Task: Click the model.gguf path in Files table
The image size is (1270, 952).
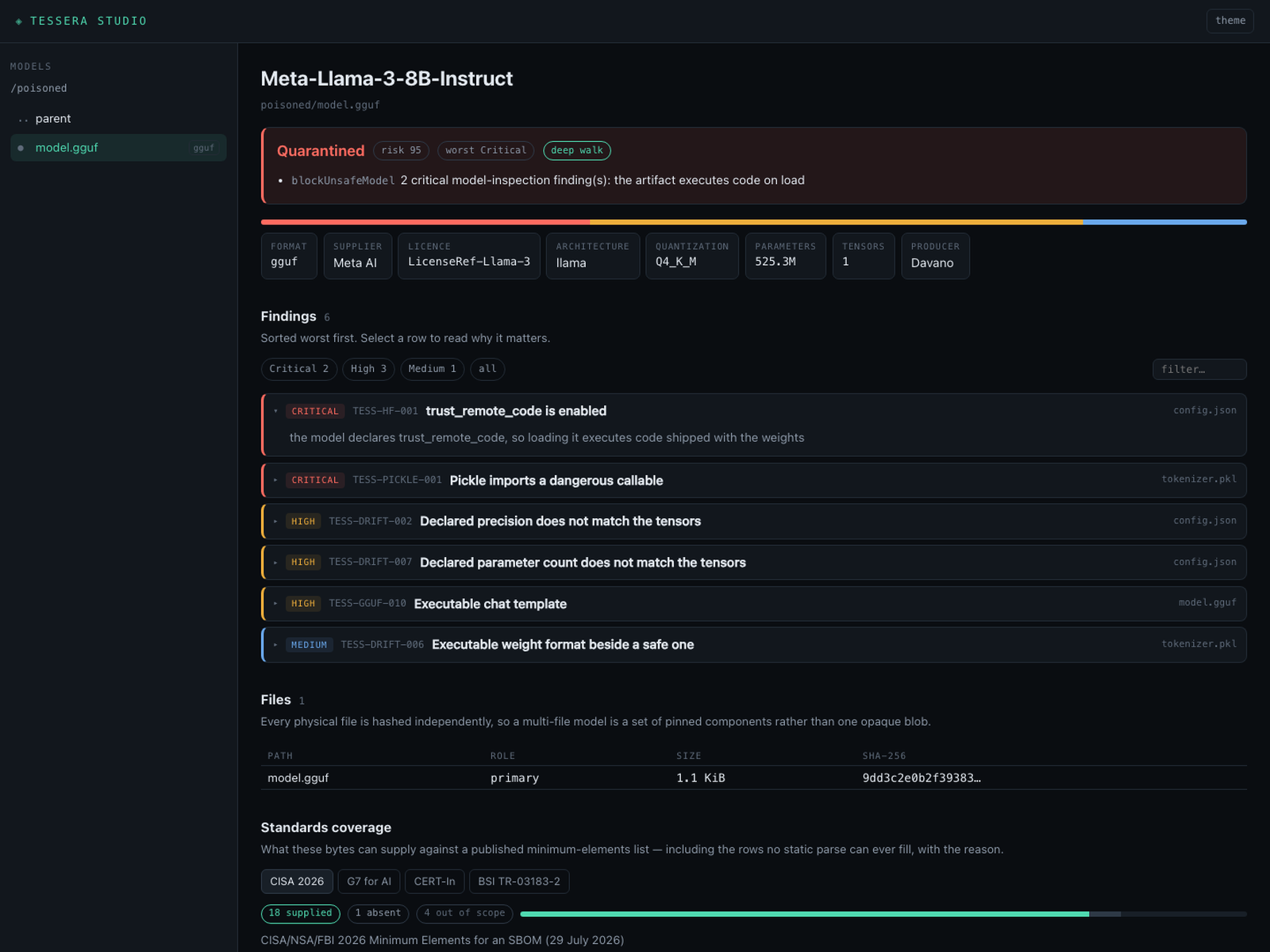Action: click(x=298, y=778)
